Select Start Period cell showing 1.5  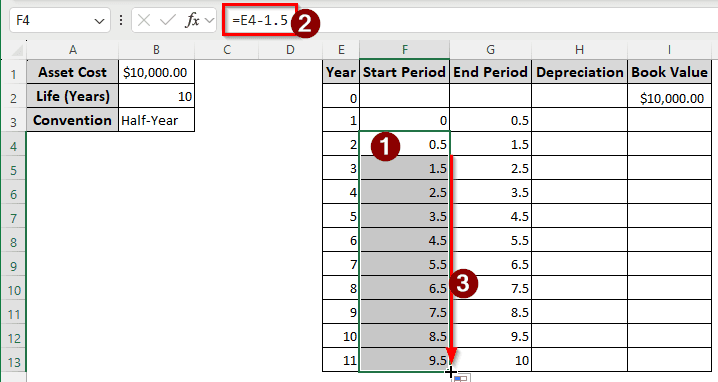point(404,169)
